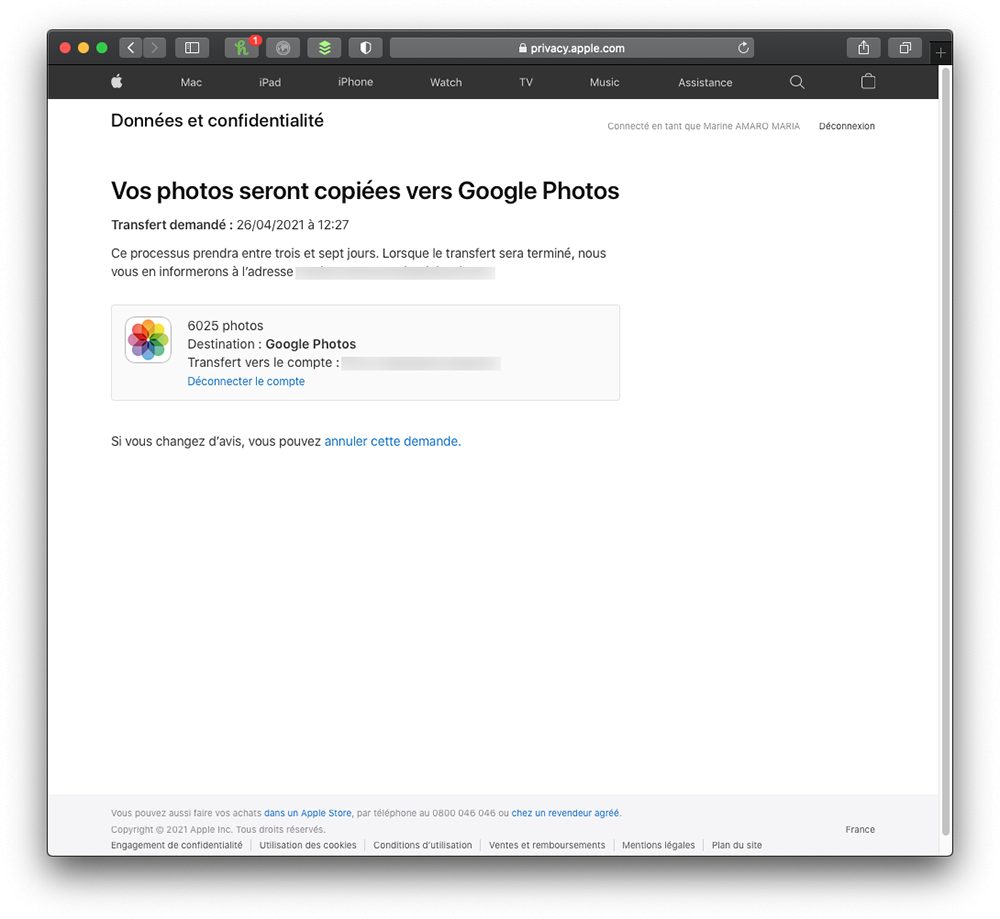Click the Photos app icon thumbnail

pyautogui.click(x=147, y=340)
